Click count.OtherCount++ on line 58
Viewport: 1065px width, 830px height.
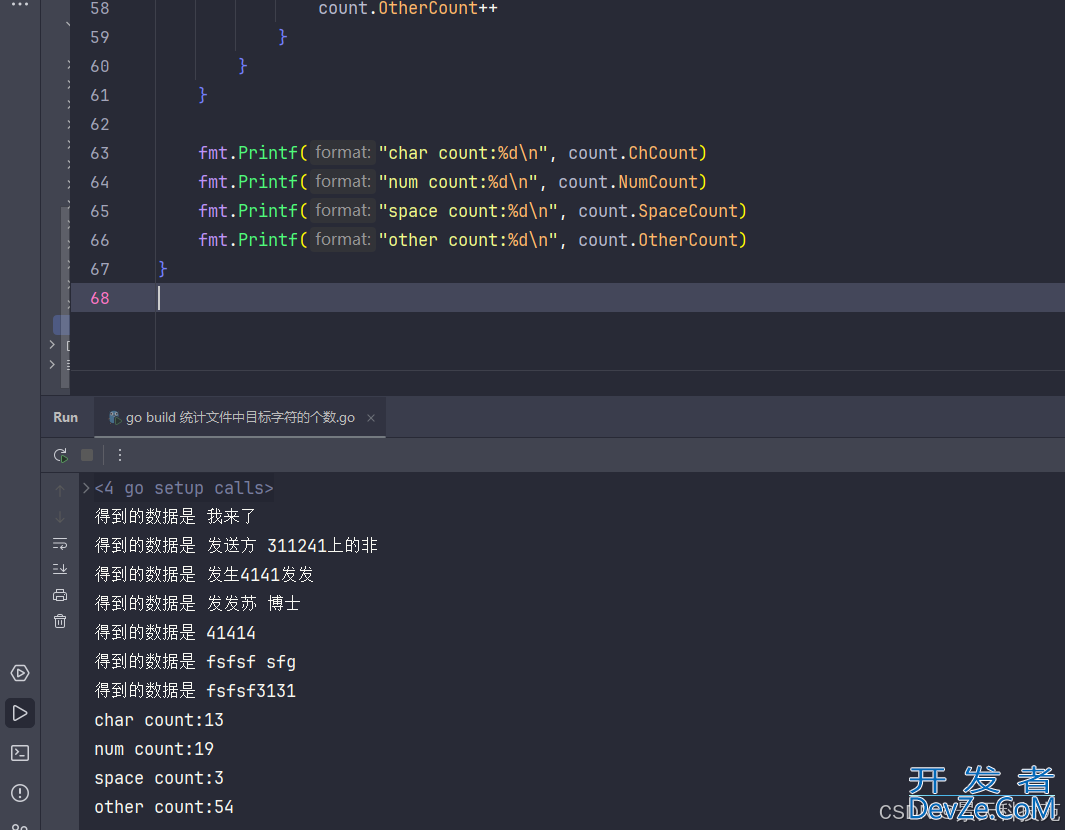408,8
